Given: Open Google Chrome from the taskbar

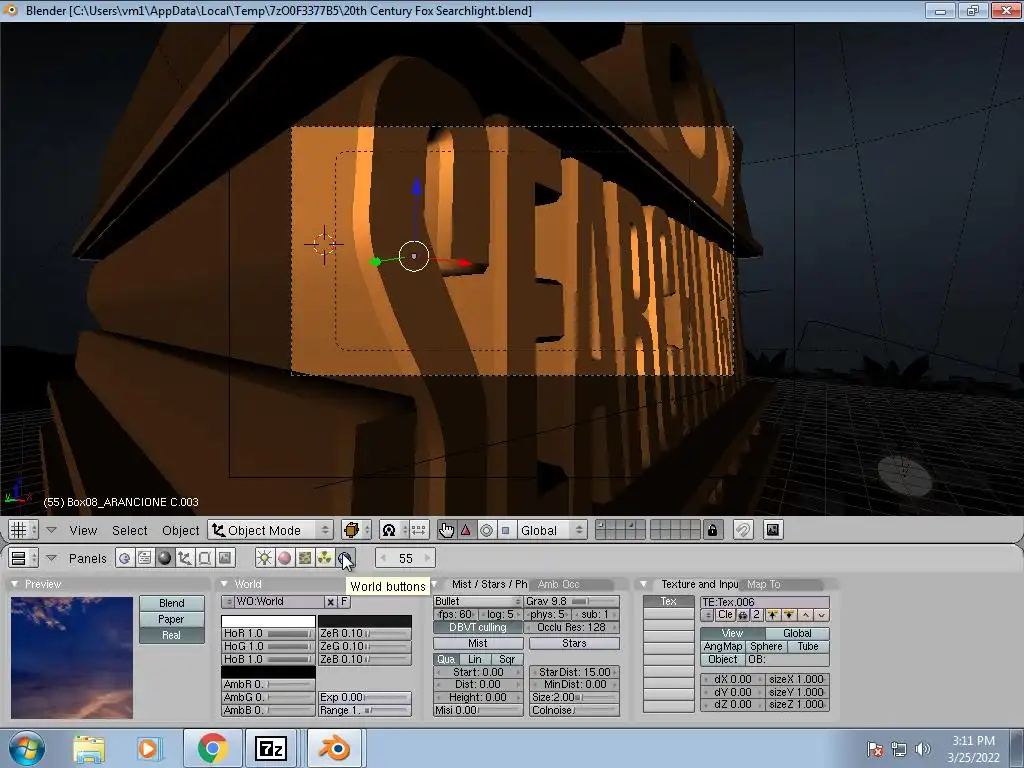Looking at the screenshot, I should 212,748.
